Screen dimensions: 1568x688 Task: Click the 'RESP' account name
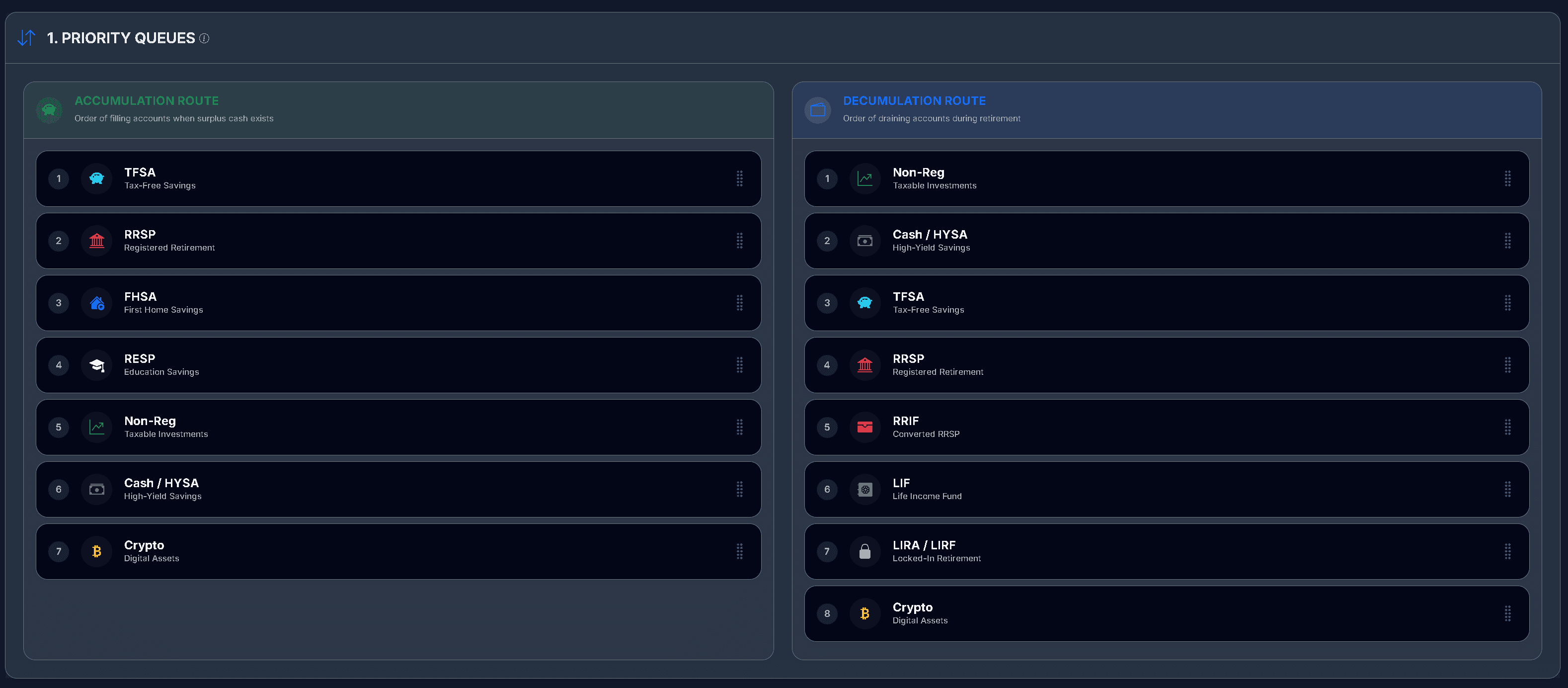140,358
